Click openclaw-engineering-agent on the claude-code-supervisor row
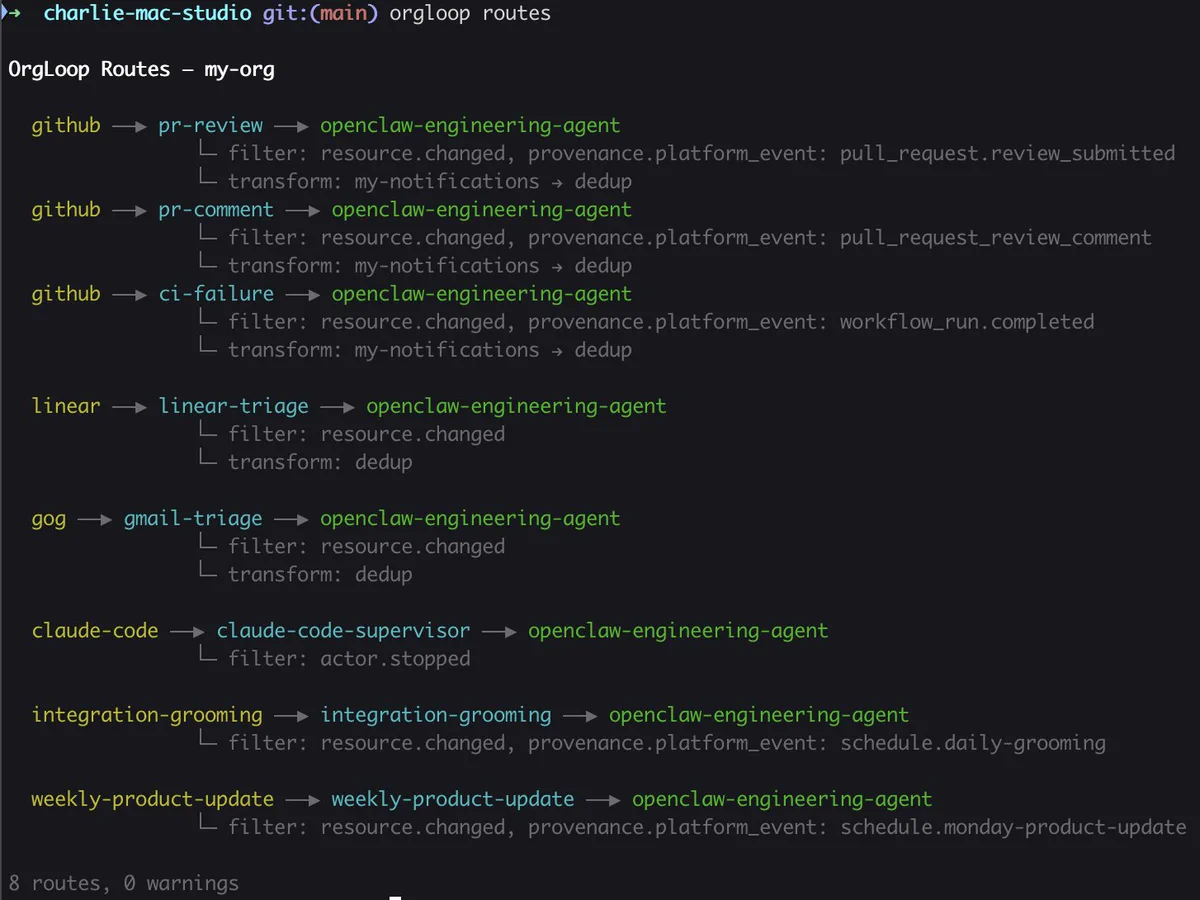 click(x=678, y=631)
